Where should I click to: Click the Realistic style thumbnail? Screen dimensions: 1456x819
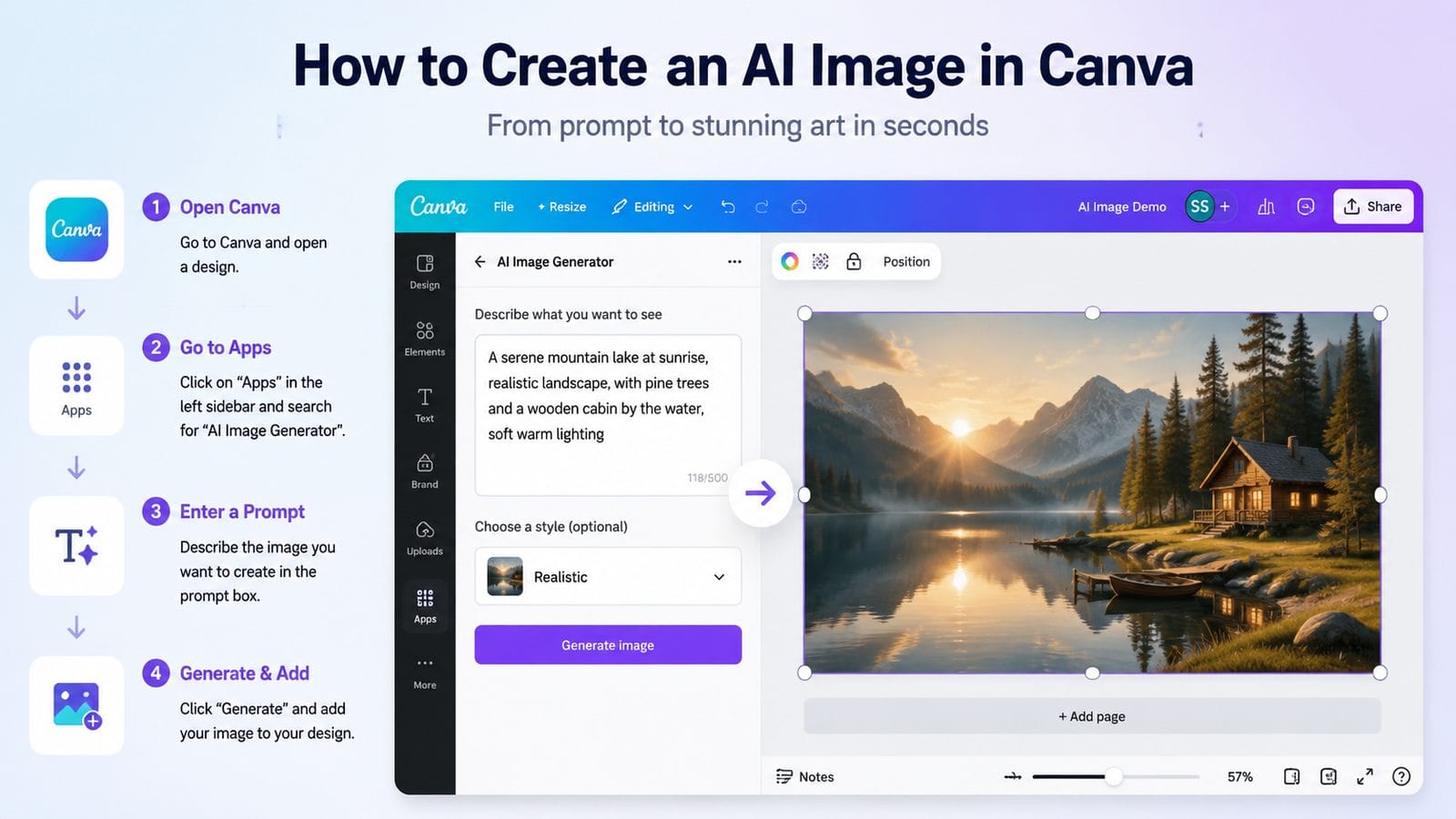[505, 576]
